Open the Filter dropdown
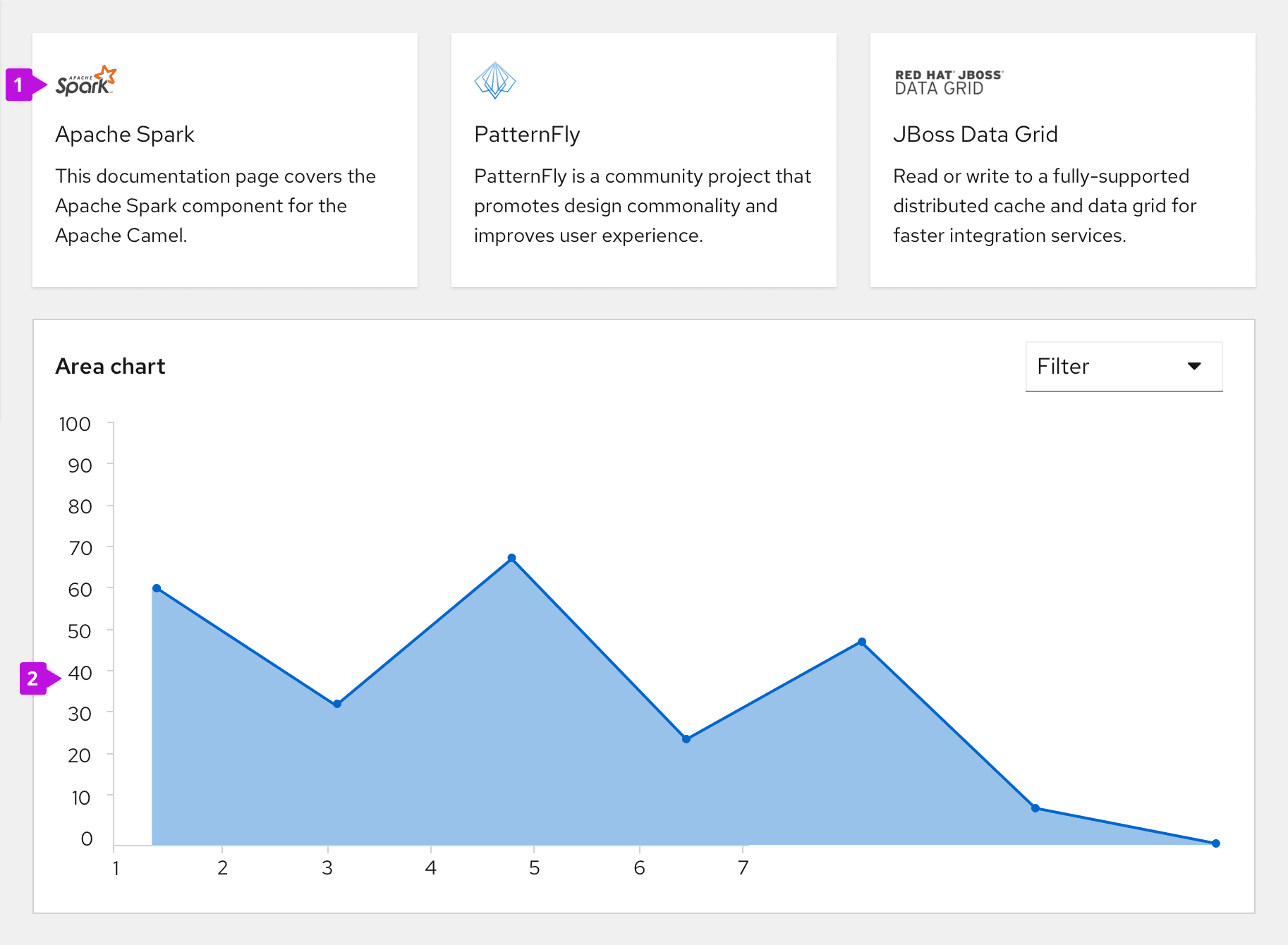Screen dimensions: 1288x945 point(1124,367)
